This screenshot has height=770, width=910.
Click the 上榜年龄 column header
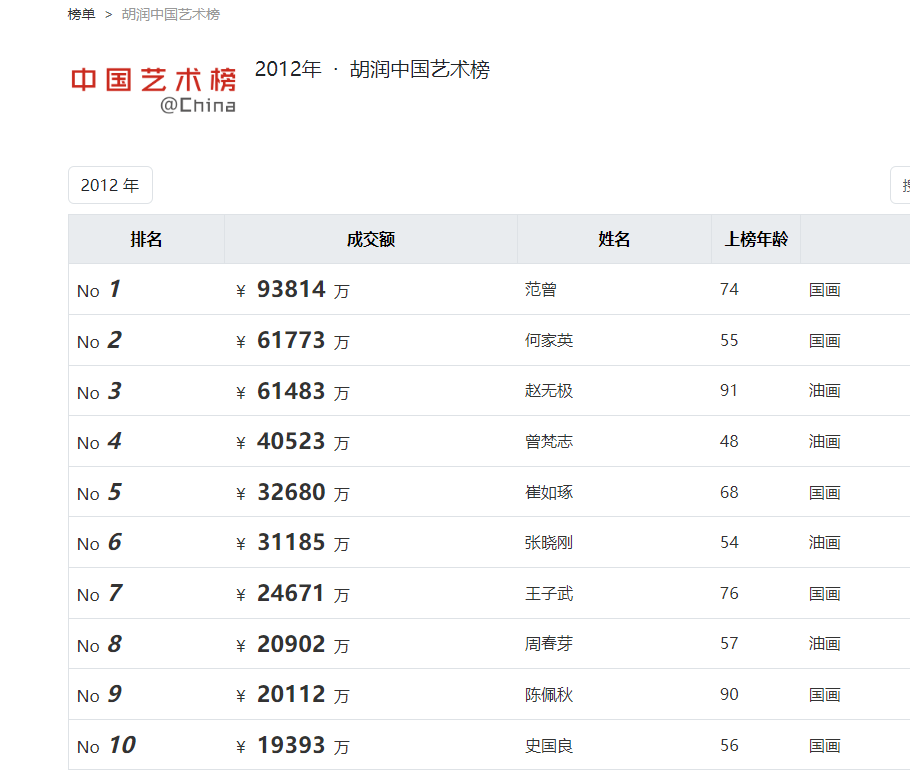(x=756, y=239)
